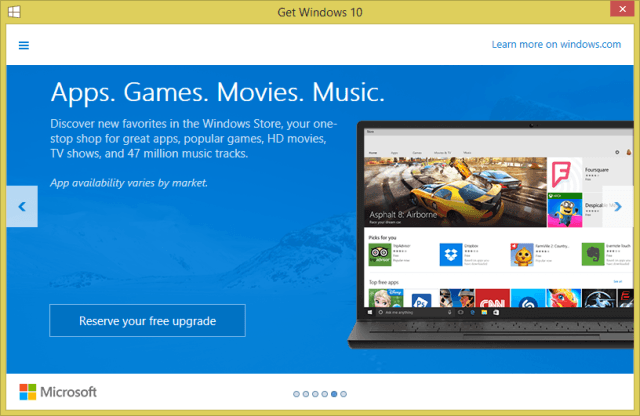Select the second pagination dot
The width and height of the screenshot is (640, 416).
pos(306,394)
